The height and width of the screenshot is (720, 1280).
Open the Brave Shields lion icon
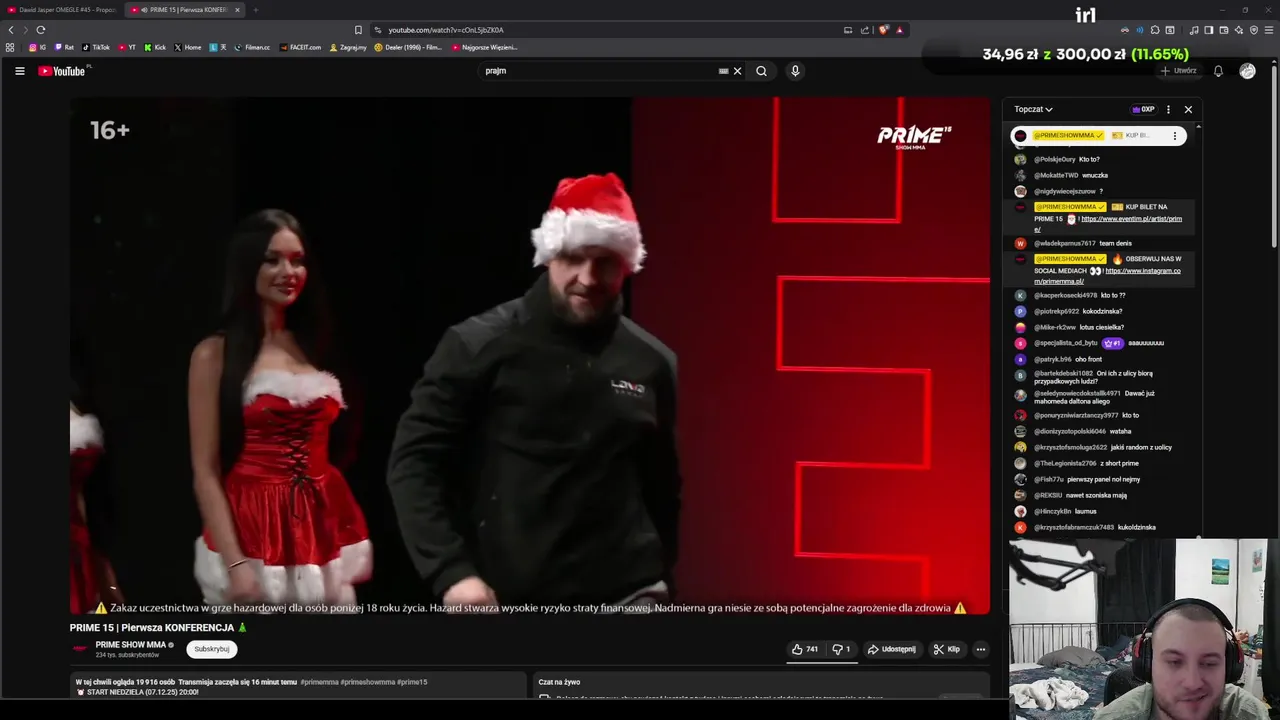(x=883, y=30)
